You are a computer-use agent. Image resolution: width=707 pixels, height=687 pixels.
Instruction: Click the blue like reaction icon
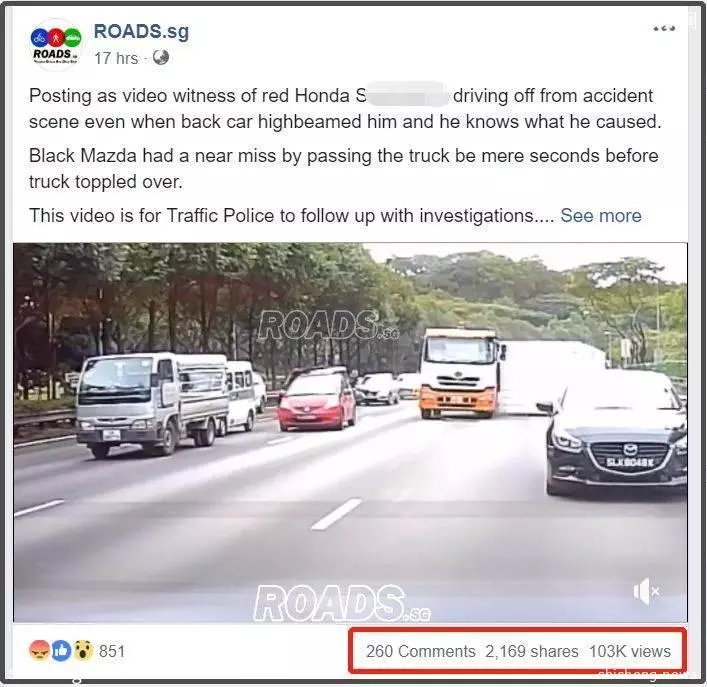pos(61,651)
